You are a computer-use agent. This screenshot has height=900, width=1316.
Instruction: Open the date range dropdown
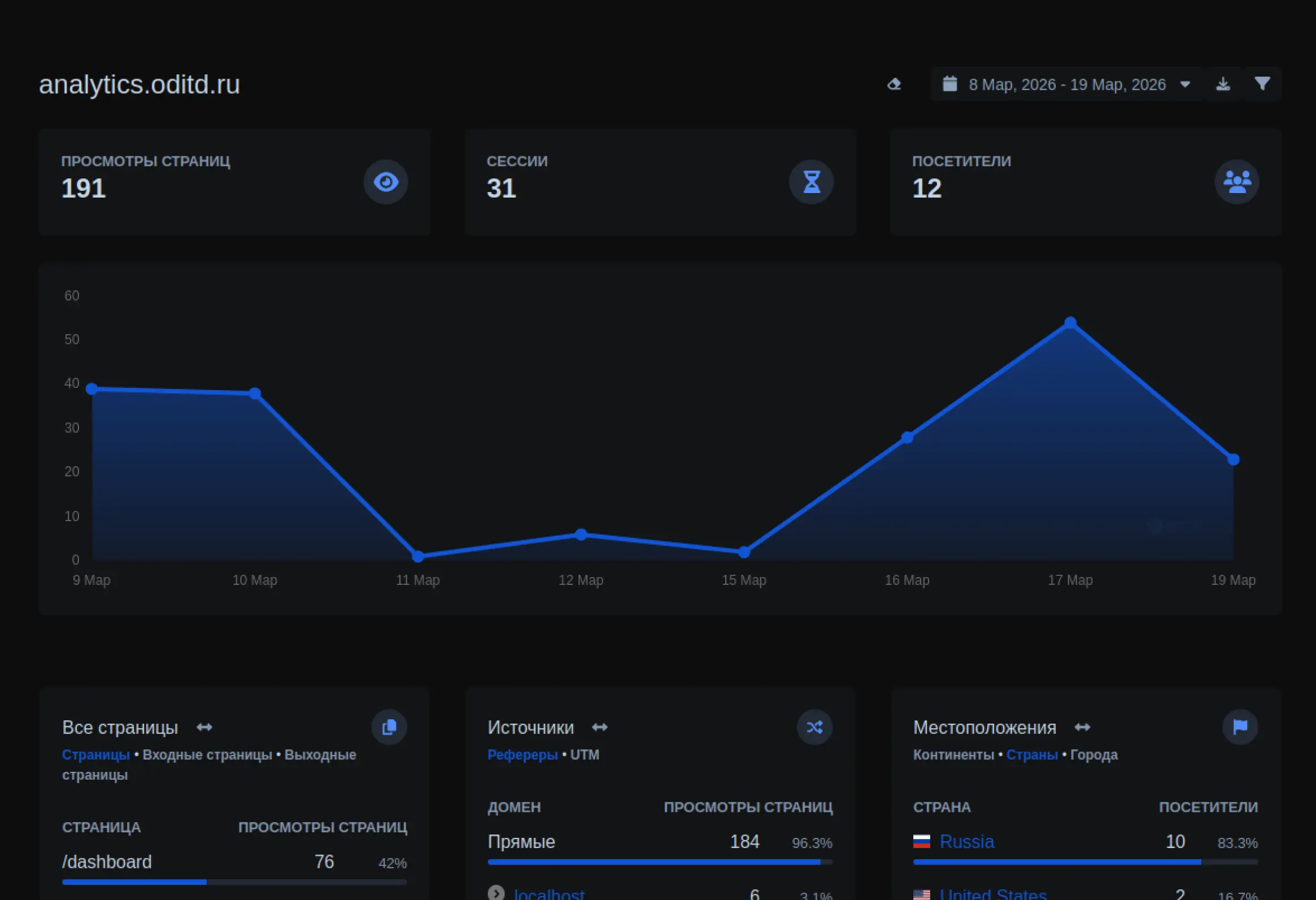coord(1067,84)
